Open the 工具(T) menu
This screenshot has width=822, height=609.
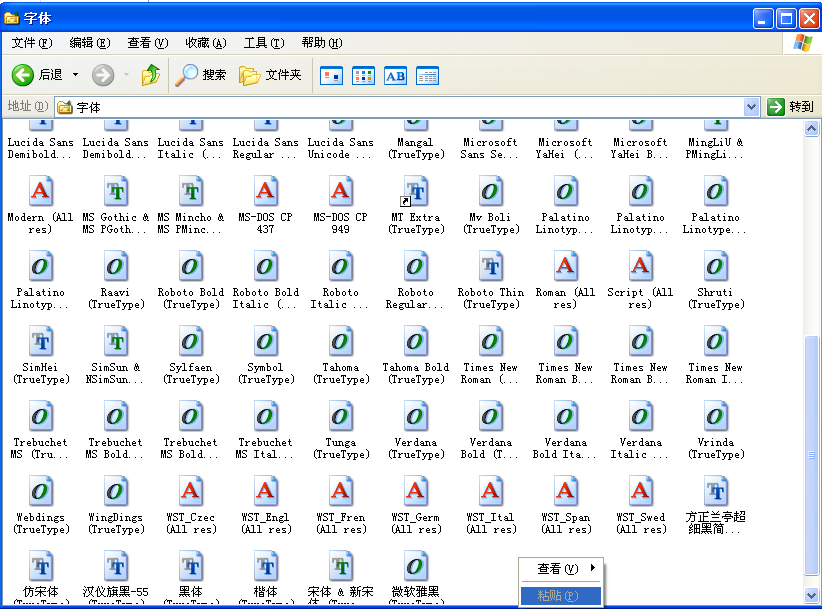[264, 43]
